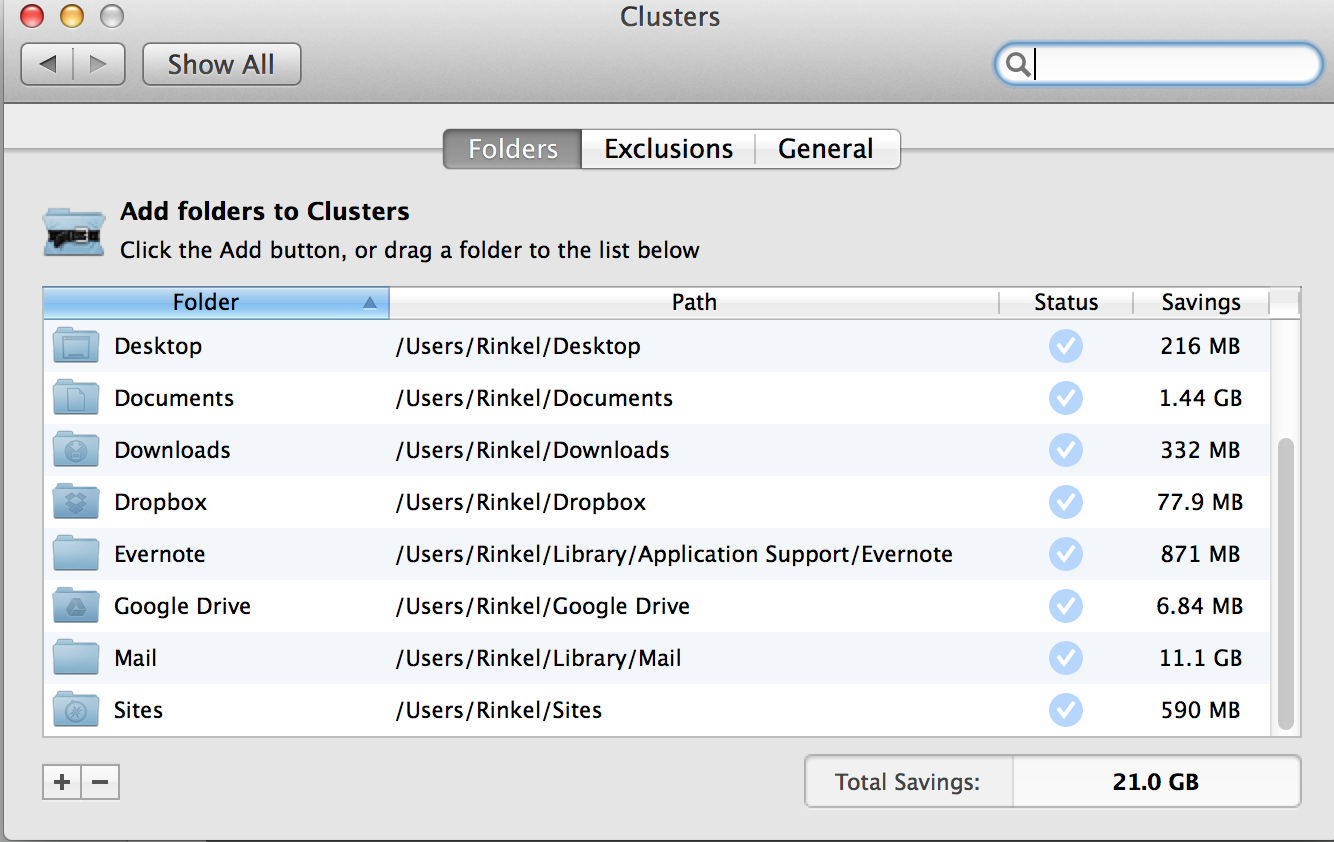Image resolution: width=1334 pixels, height=842 pixels.
Task: Toggle the Mail status checkmark
Action: [1065, 658]
